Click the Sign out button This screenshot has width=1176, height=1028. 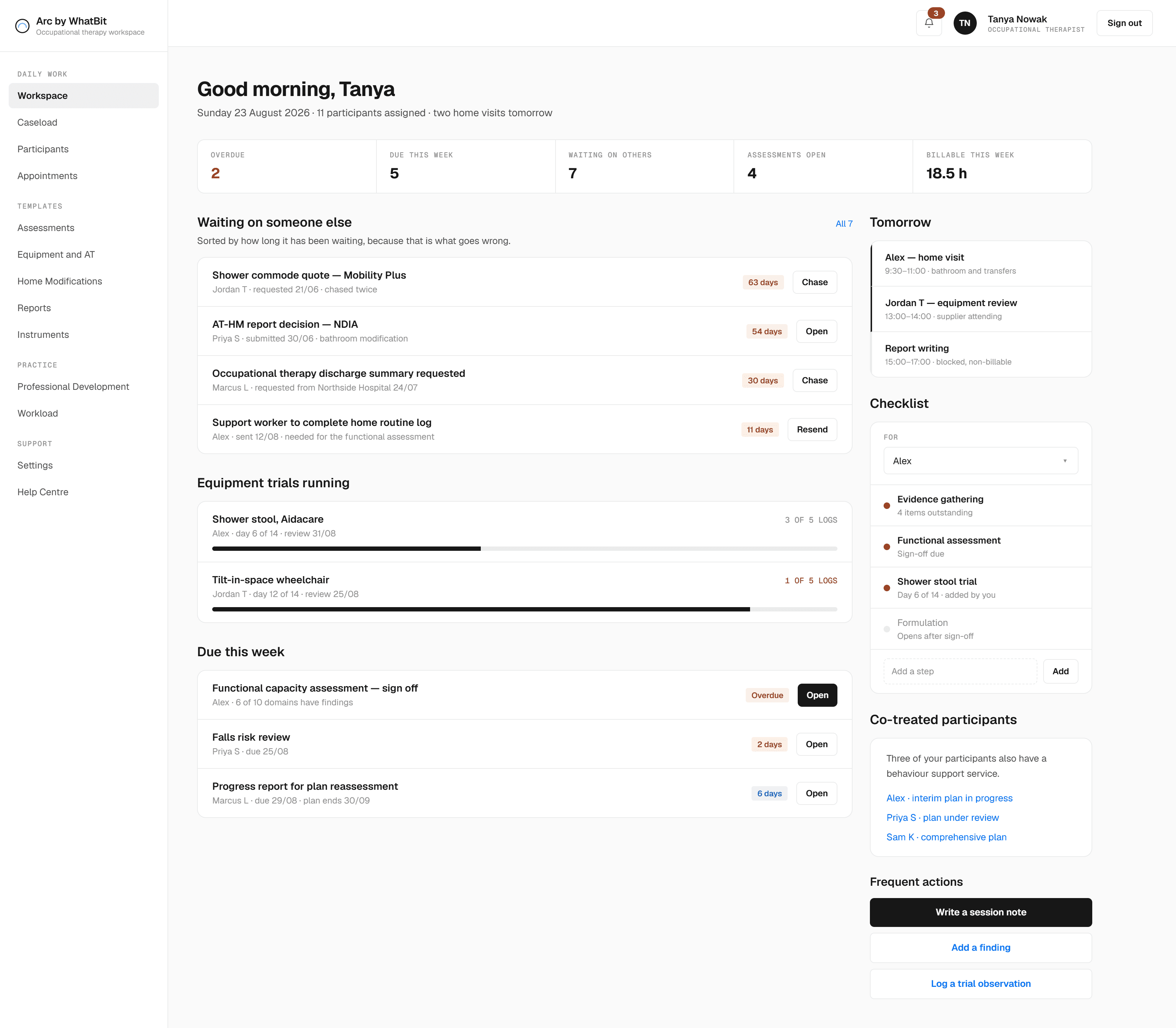tap(1124, 23)
